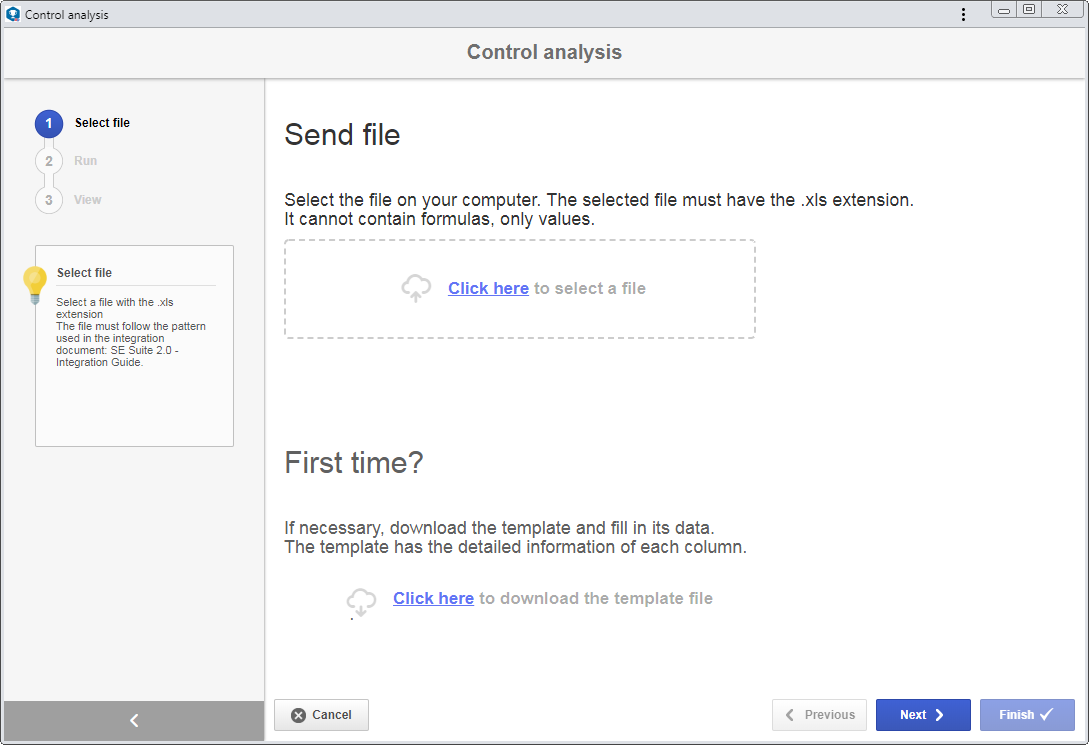Open the View step label
Screen dimensions: 1089x745
tap(88, 200)
